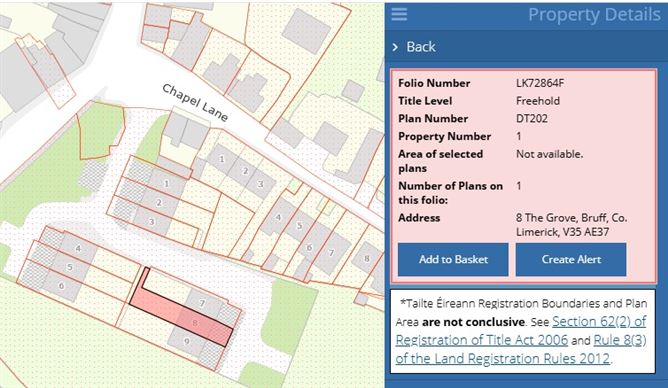This screenshot has width=668, height=388.
Task: Open the hamburger menu icon
Action: (x=399, y=14)
